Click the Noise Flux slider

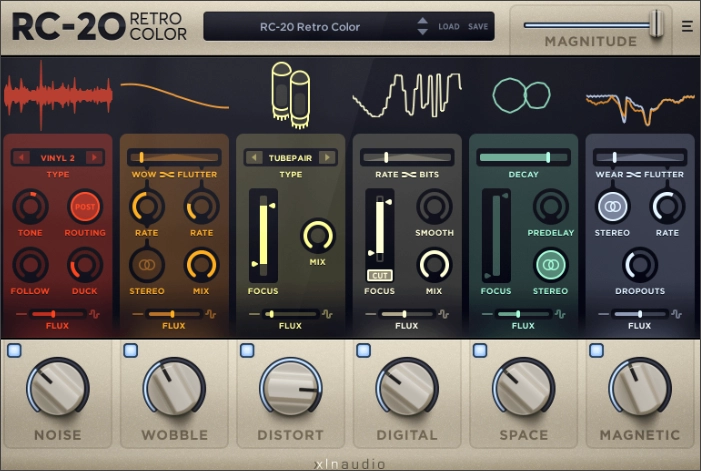(57, 314)
